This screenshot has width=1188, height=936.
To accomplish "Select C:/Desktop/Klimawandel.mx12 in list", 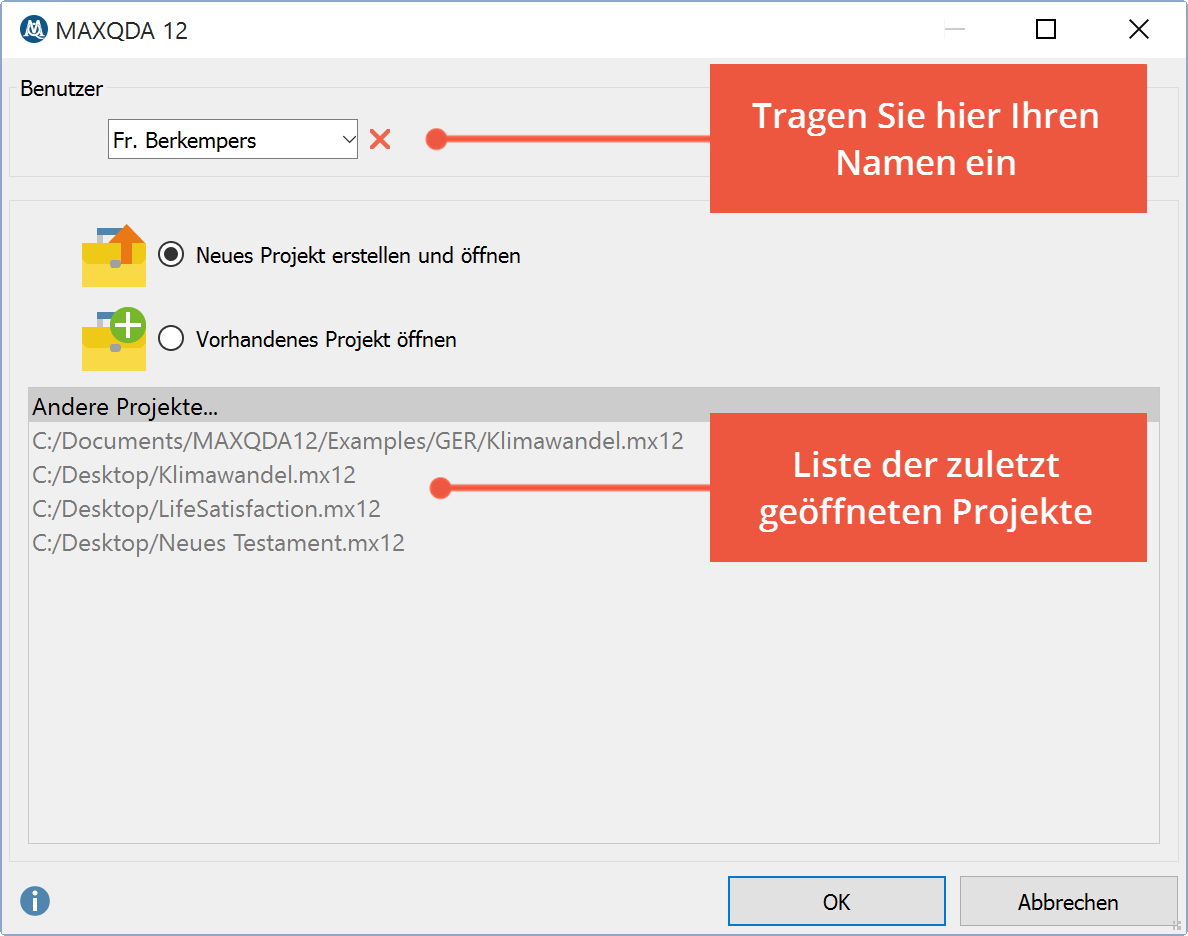I will click(194, 474).
